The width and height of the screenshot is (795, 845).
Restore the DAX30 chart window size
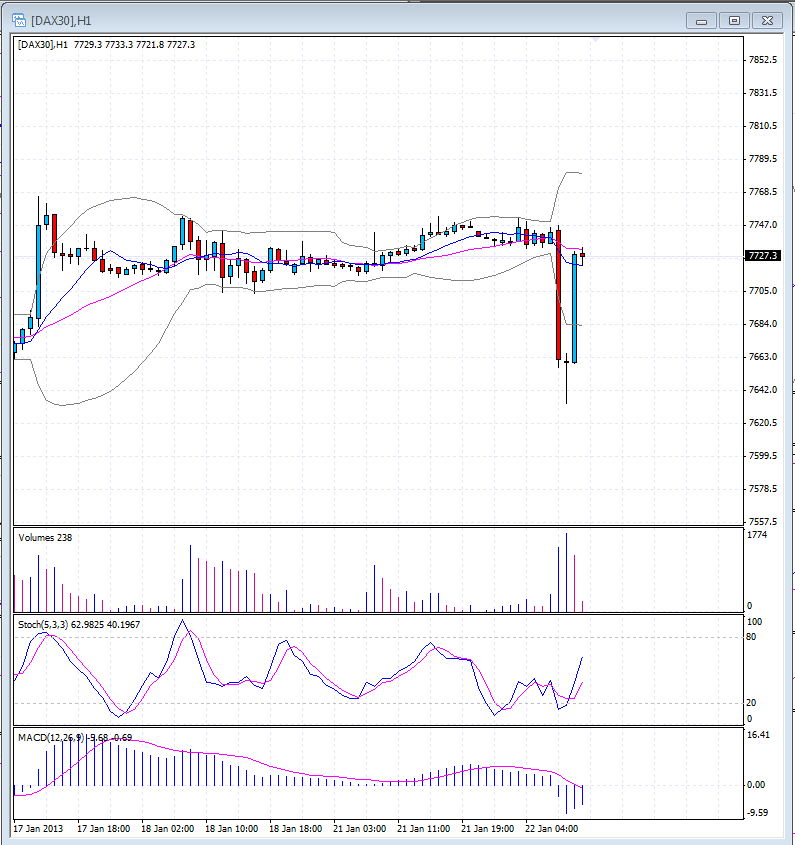(x=735, y=20)
